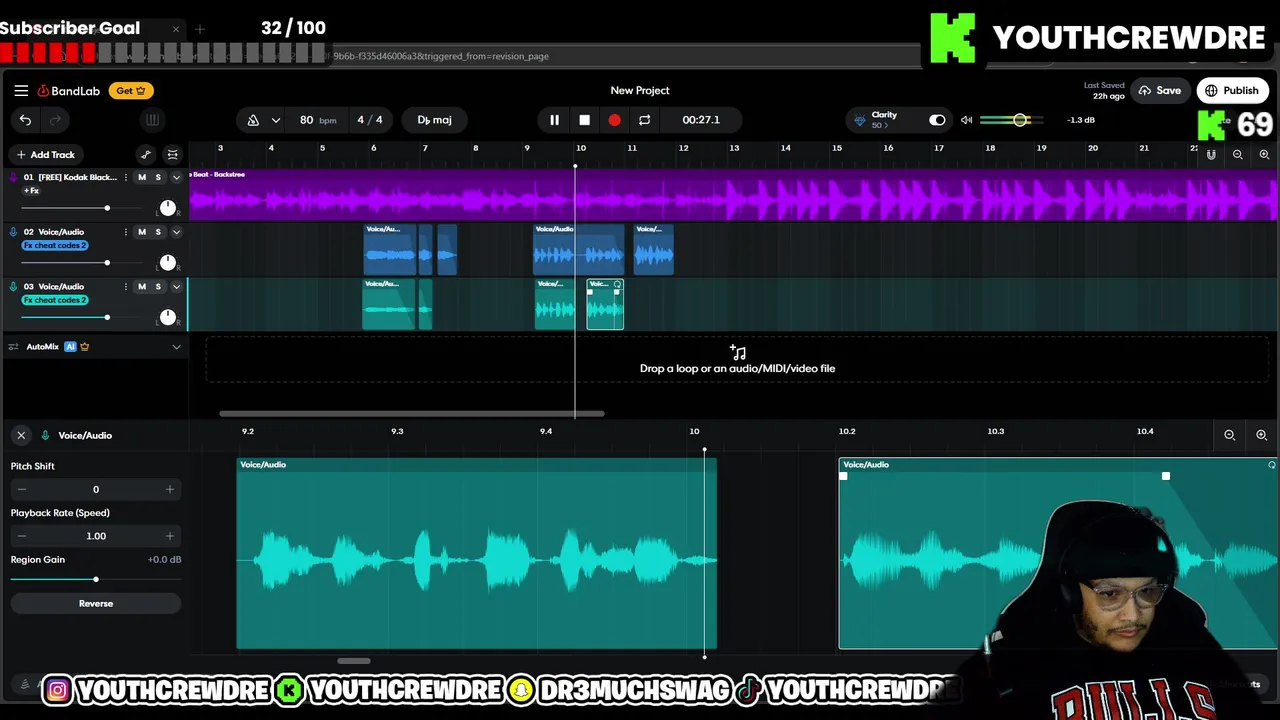Mute track 03 Voice/Audio
This screenshot has width=1280, height=720.
click(x=142, y=287)
